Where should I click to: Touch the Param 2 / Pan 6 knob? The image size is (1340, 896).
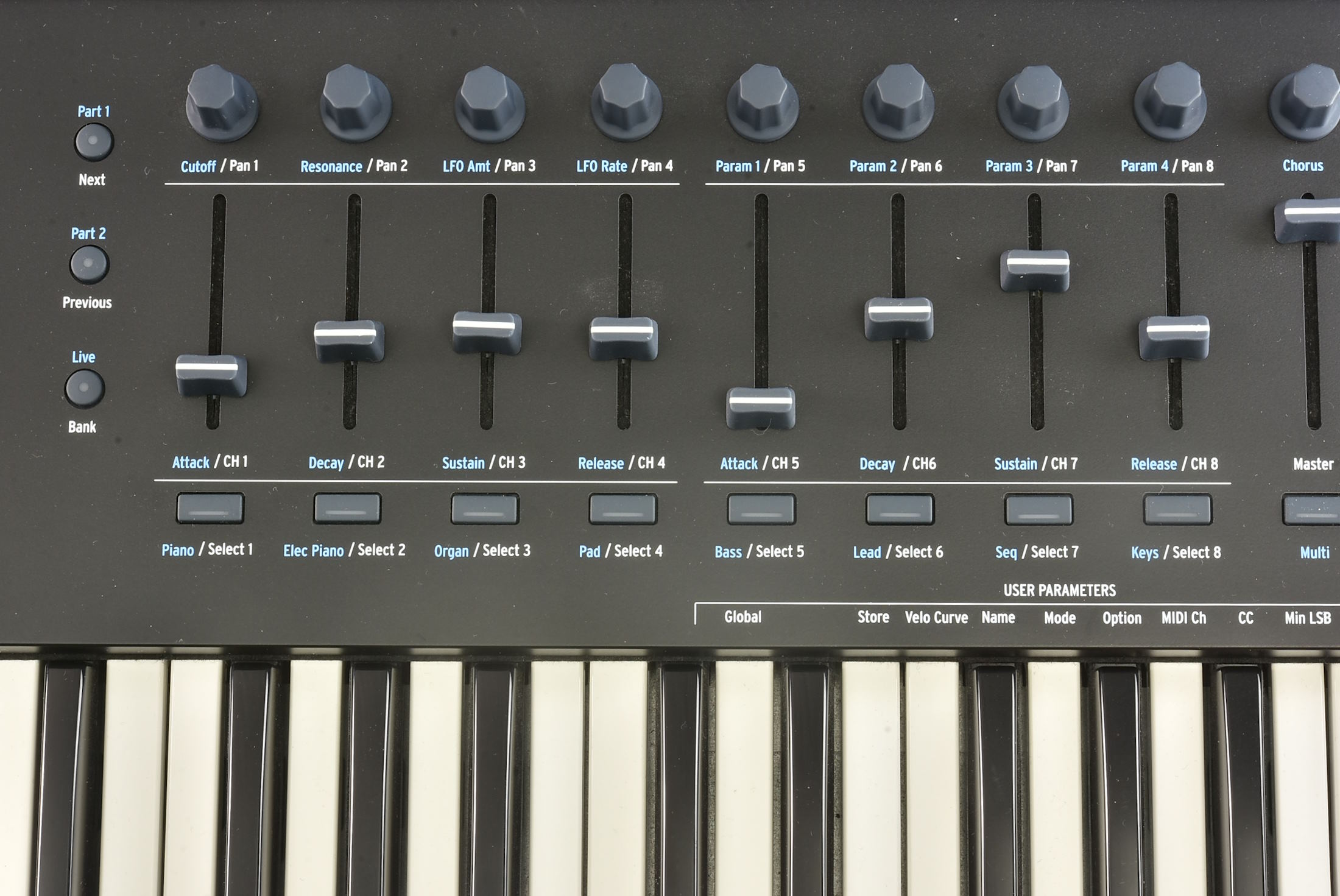[898, 102]
